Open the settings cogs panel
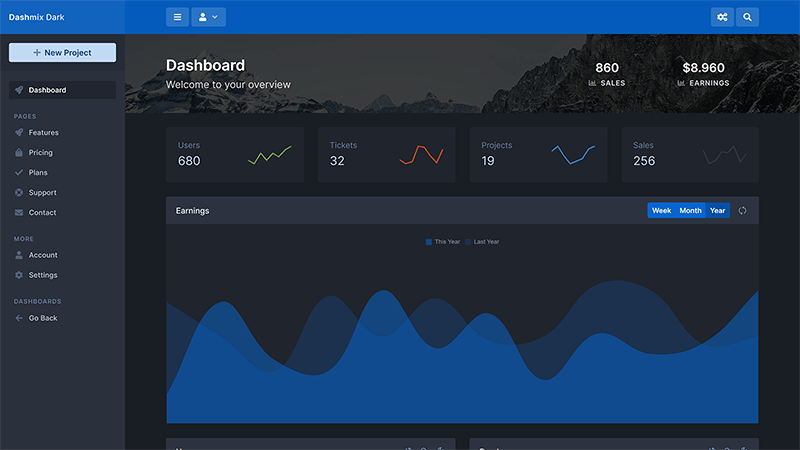 click(722, 17)
